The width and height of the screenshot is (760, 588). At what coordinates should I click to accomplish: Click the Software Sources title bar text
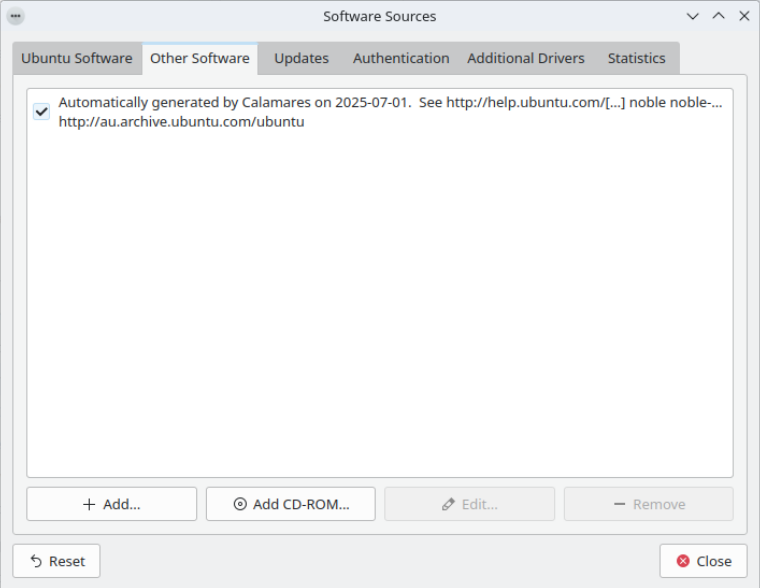pyautogui.click(x=380, y=16)
